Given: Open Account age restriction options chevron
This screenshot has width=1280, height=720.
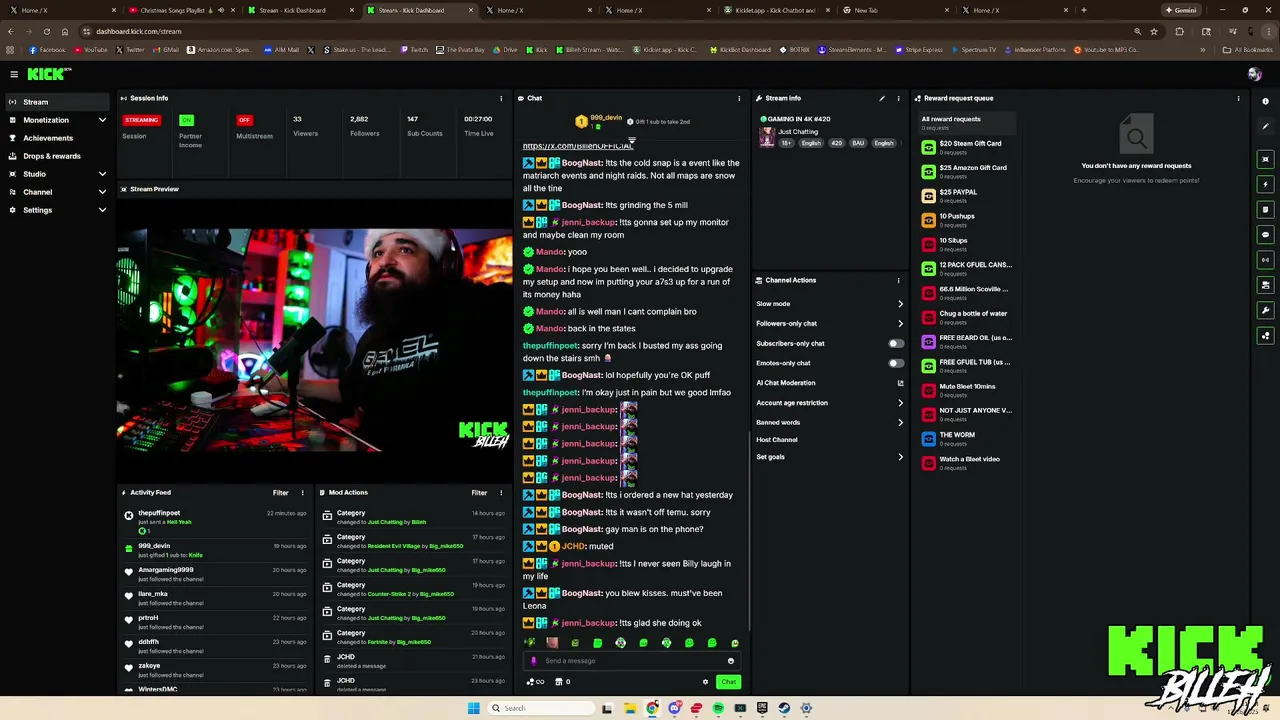Looking at the screenshot, I should [900, 403].
